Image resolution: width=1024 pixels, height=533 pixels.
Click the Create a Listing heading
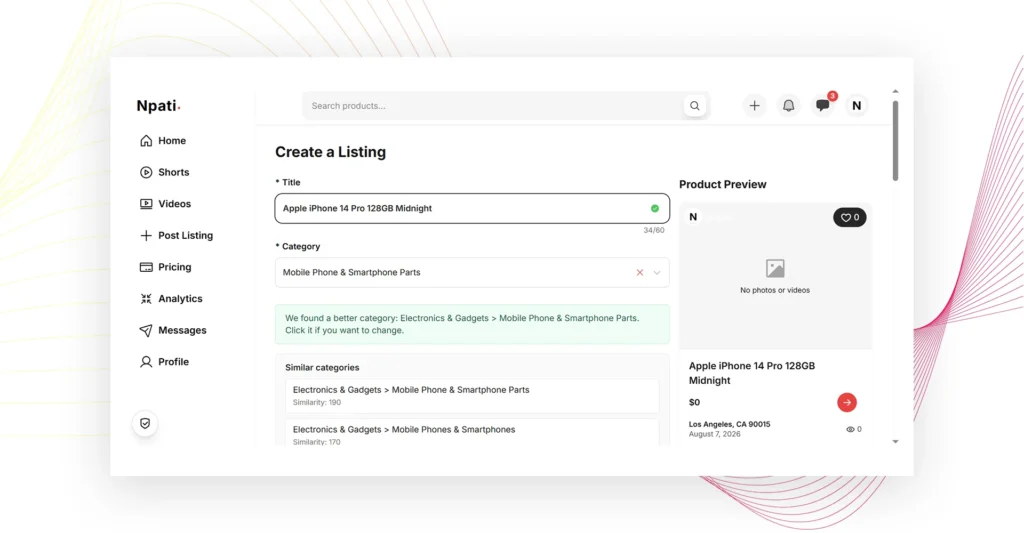click(330, 152)
